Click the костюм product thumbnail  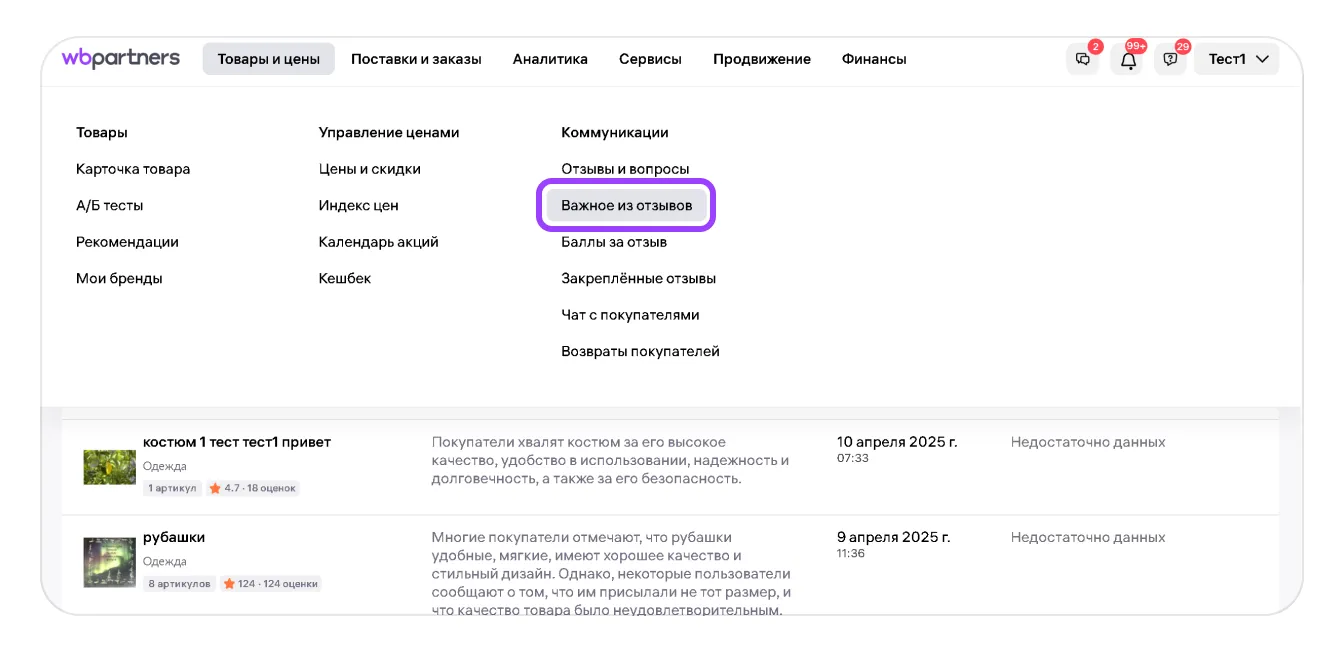(109, 466)
